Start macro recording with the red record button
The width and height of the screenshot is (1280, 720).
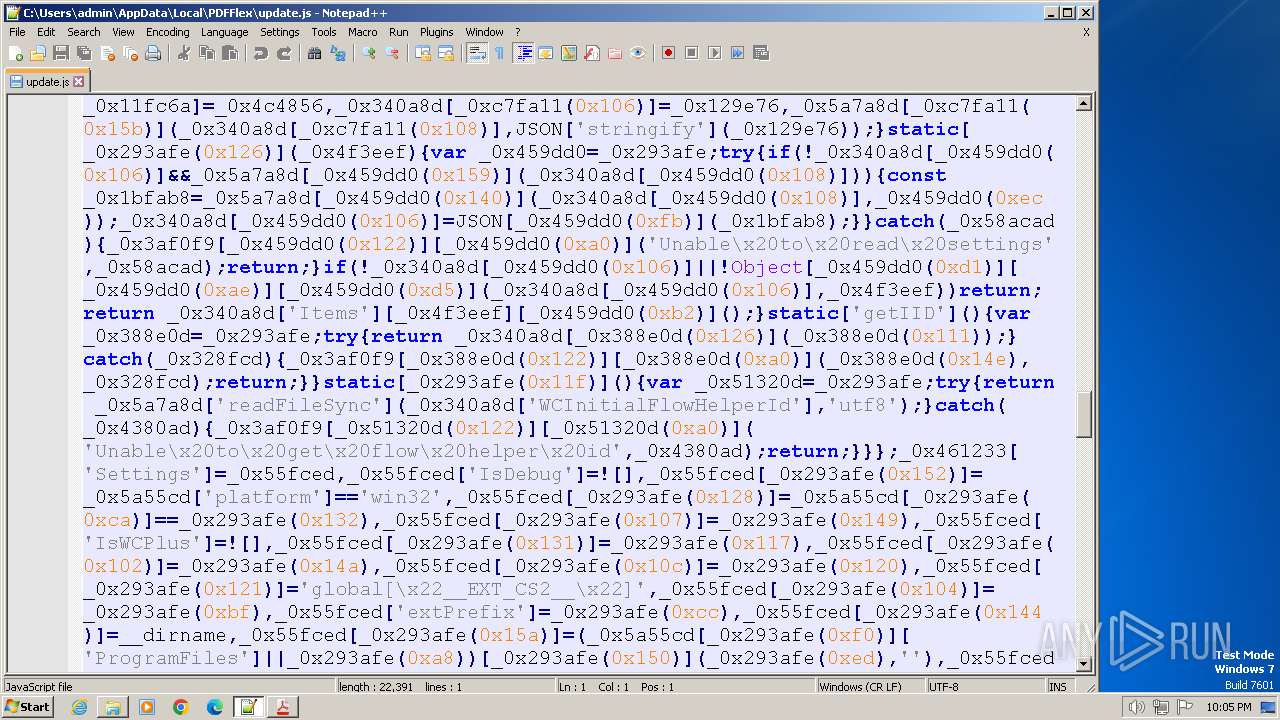tap(668, 53)
